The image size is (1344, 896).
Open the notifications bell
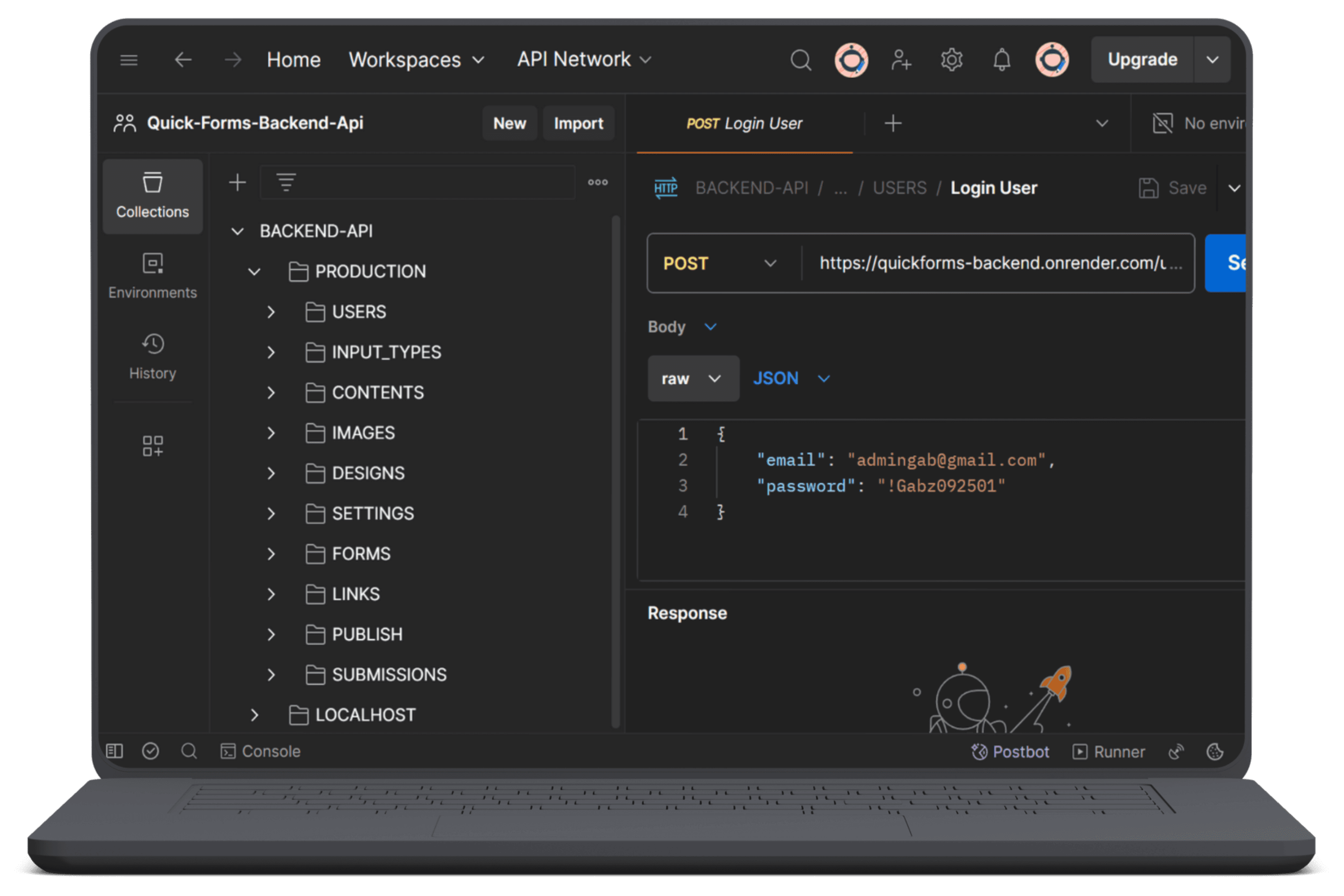point(1002,60)
